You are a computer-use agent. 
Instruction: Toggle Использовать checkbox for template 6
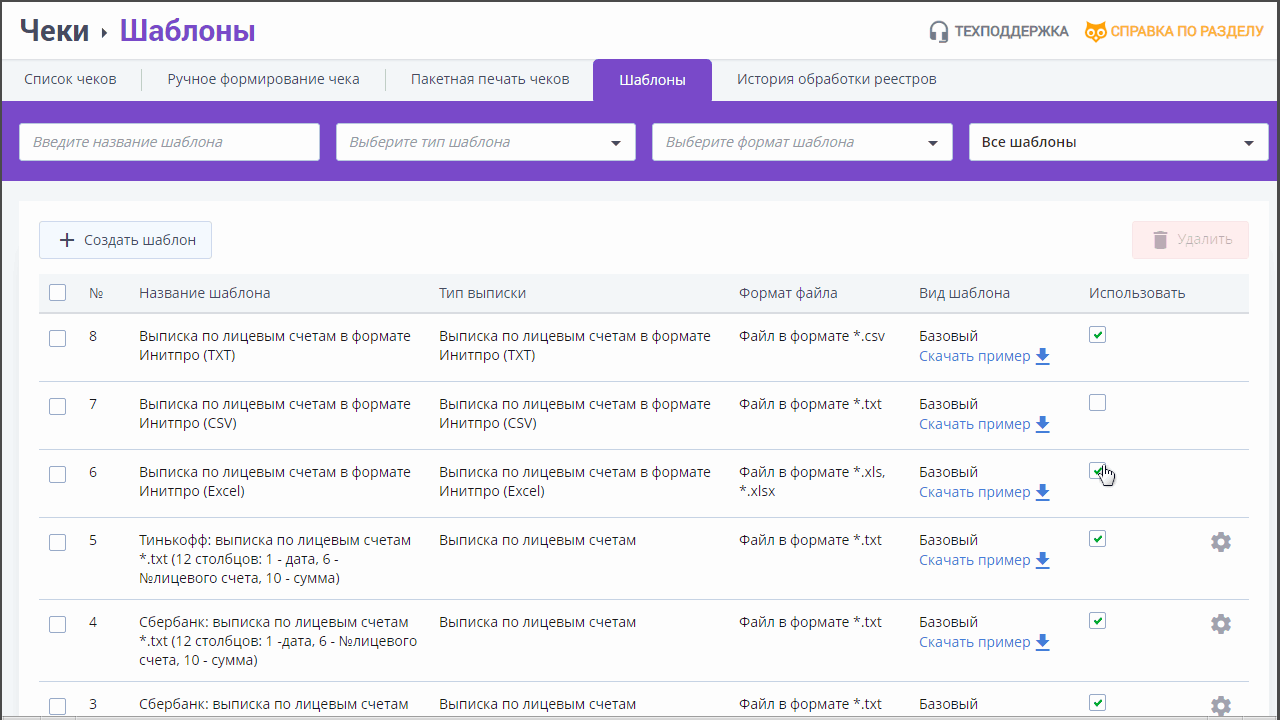pos(1097,471)
